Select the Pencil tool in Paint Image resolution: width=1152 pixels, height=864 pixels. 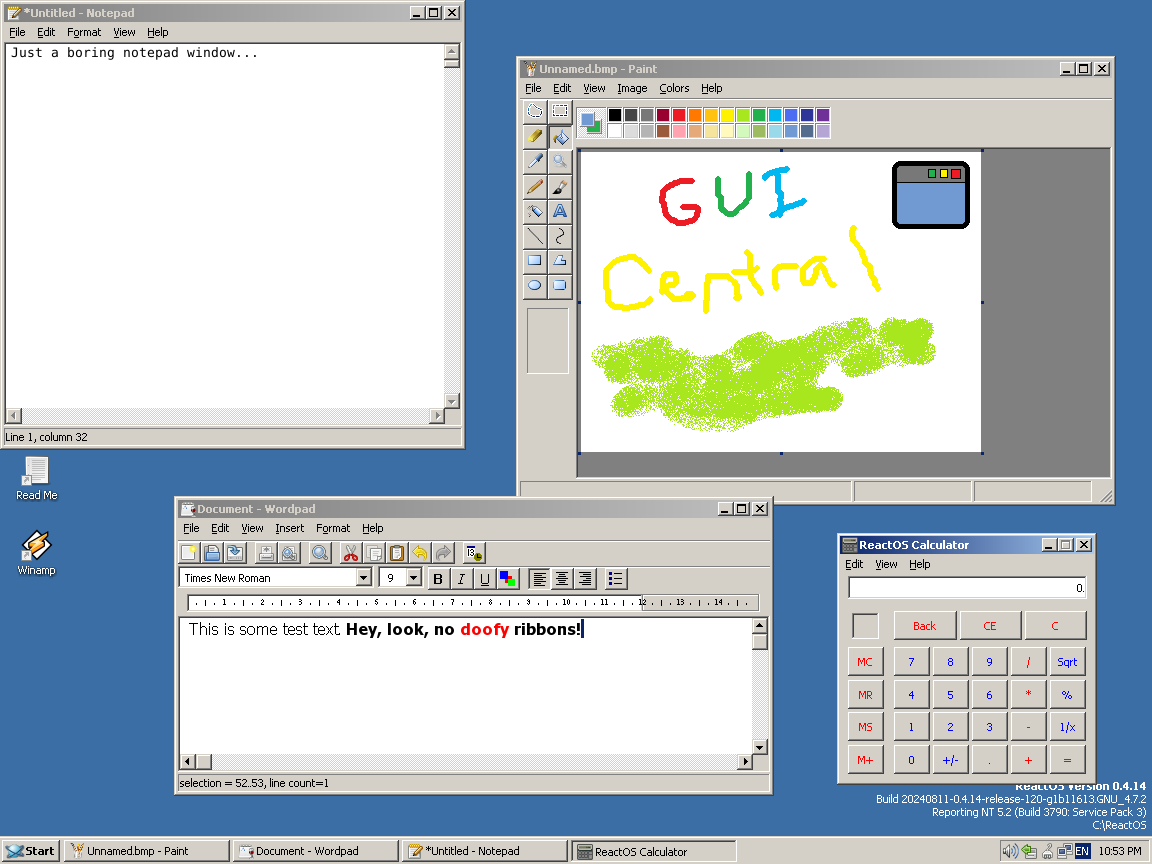point(535,187)
